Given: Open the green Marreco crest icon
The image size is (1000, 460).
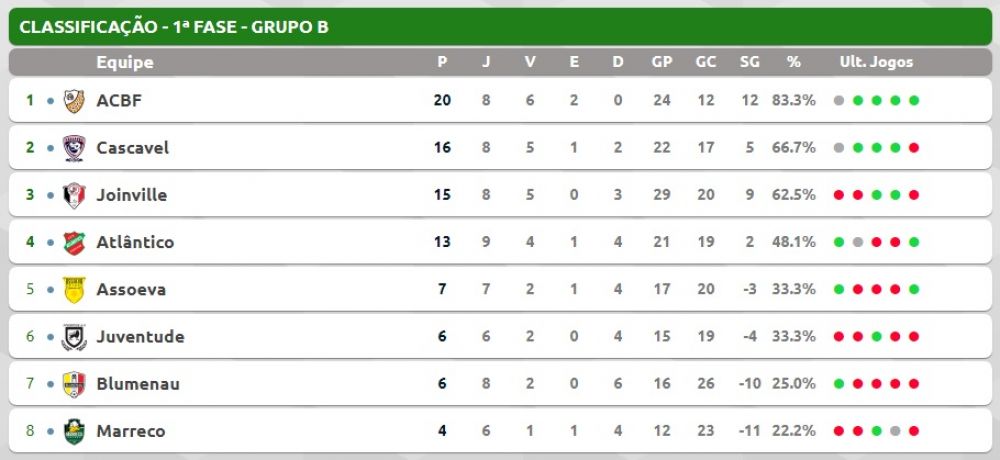Looking at the screenshot, I should pos(74,431).
